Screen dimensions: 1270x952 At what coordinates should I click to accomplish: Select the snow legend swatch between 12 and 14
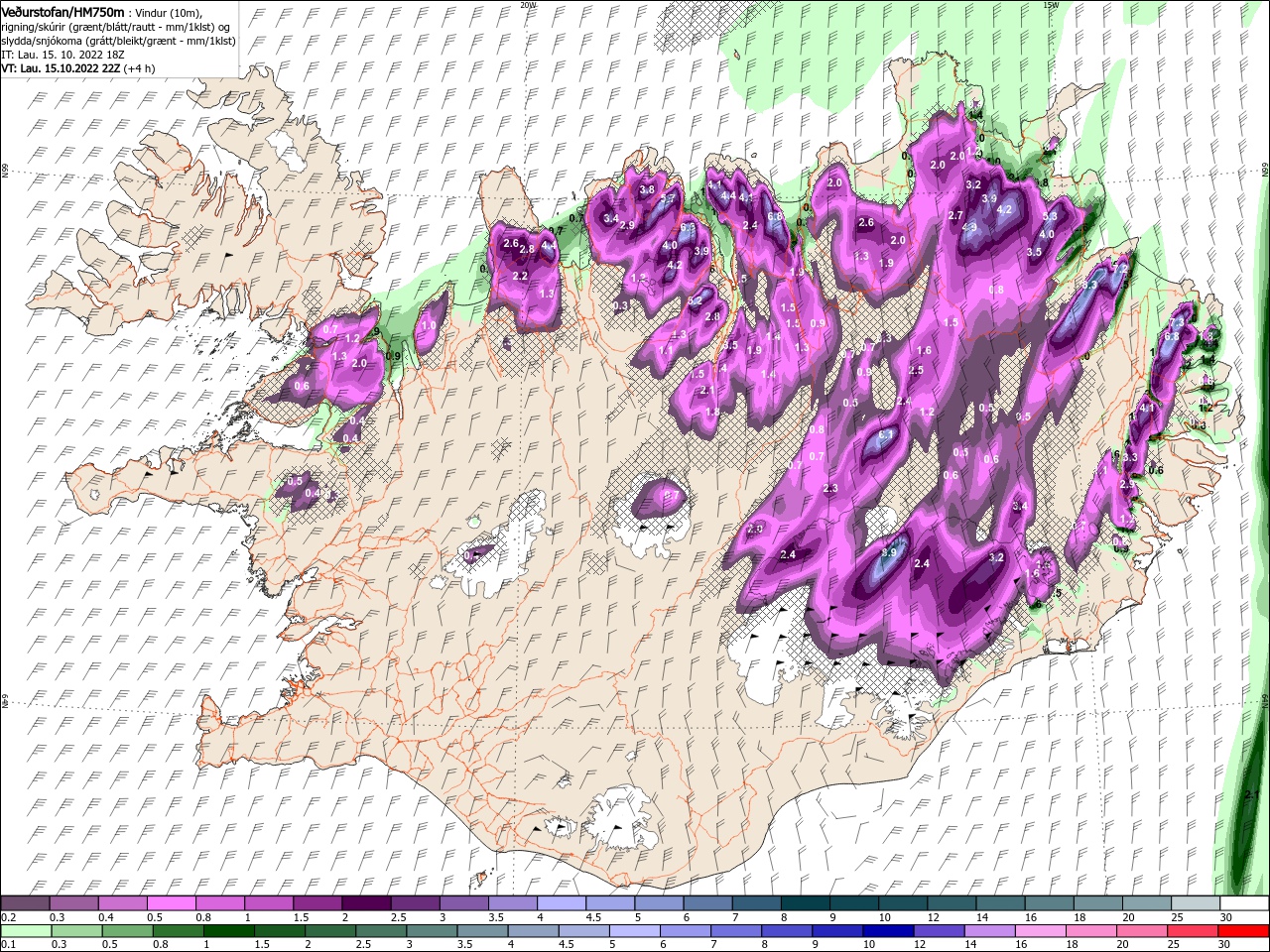click(950, 903)
